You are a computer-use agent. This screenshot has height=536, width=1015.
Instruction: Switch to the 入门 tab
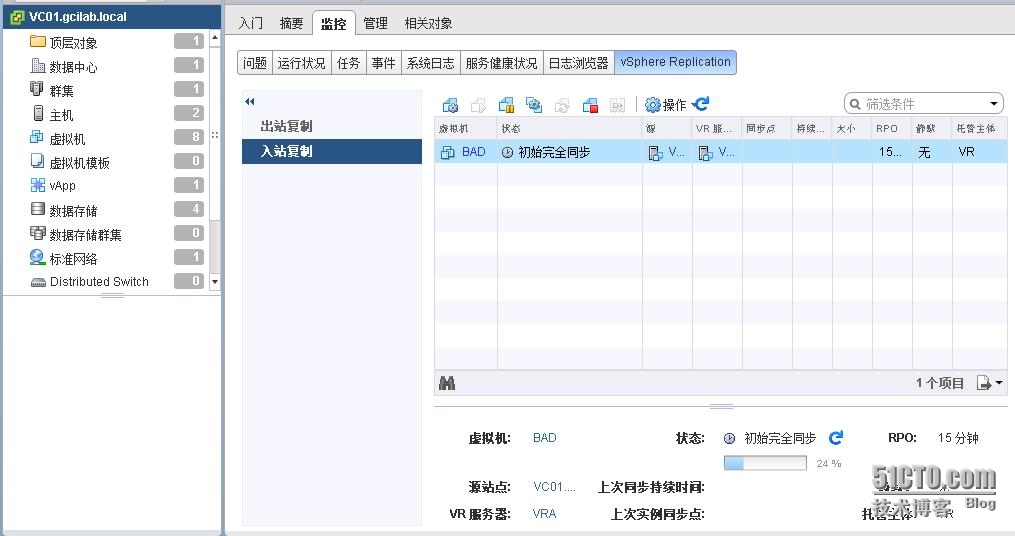pyautogui.click(x=251, y=23)
